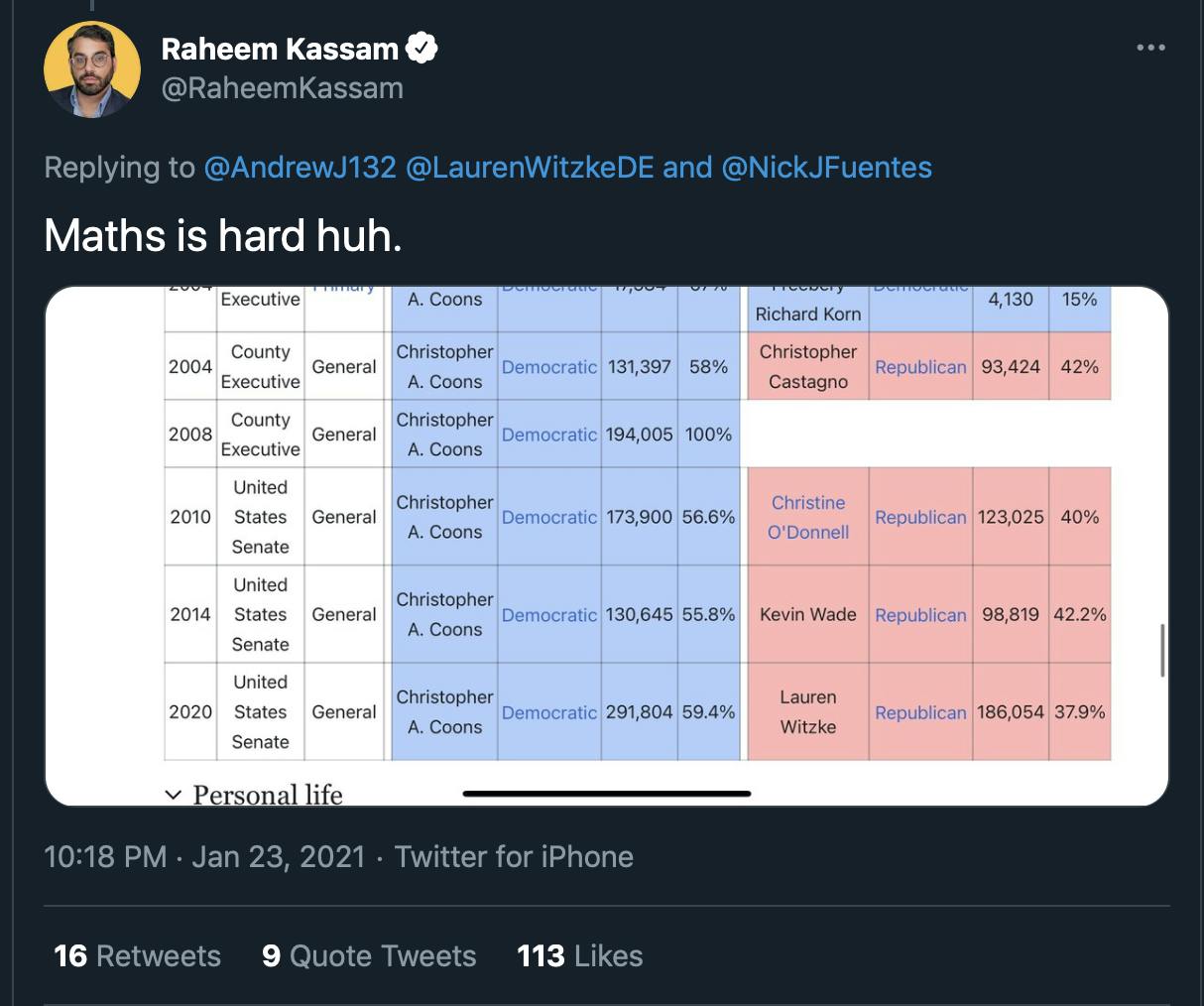Click Democratic link in the 2020 row
Image resolution: width=1204 pixels, height=1006 pixels.
point(549,712)
